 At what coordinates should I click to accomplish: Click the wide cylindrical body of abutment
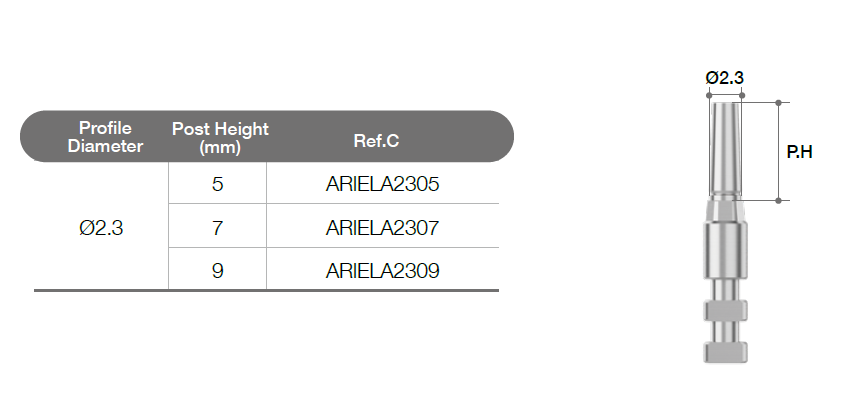point(725,250)
